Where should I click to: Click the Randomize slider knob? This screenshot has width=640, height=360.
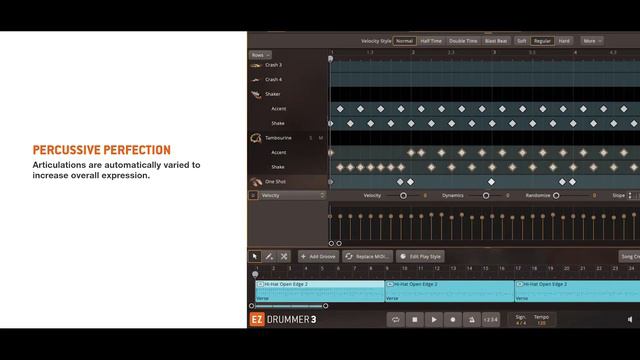(x=556, y=196)
